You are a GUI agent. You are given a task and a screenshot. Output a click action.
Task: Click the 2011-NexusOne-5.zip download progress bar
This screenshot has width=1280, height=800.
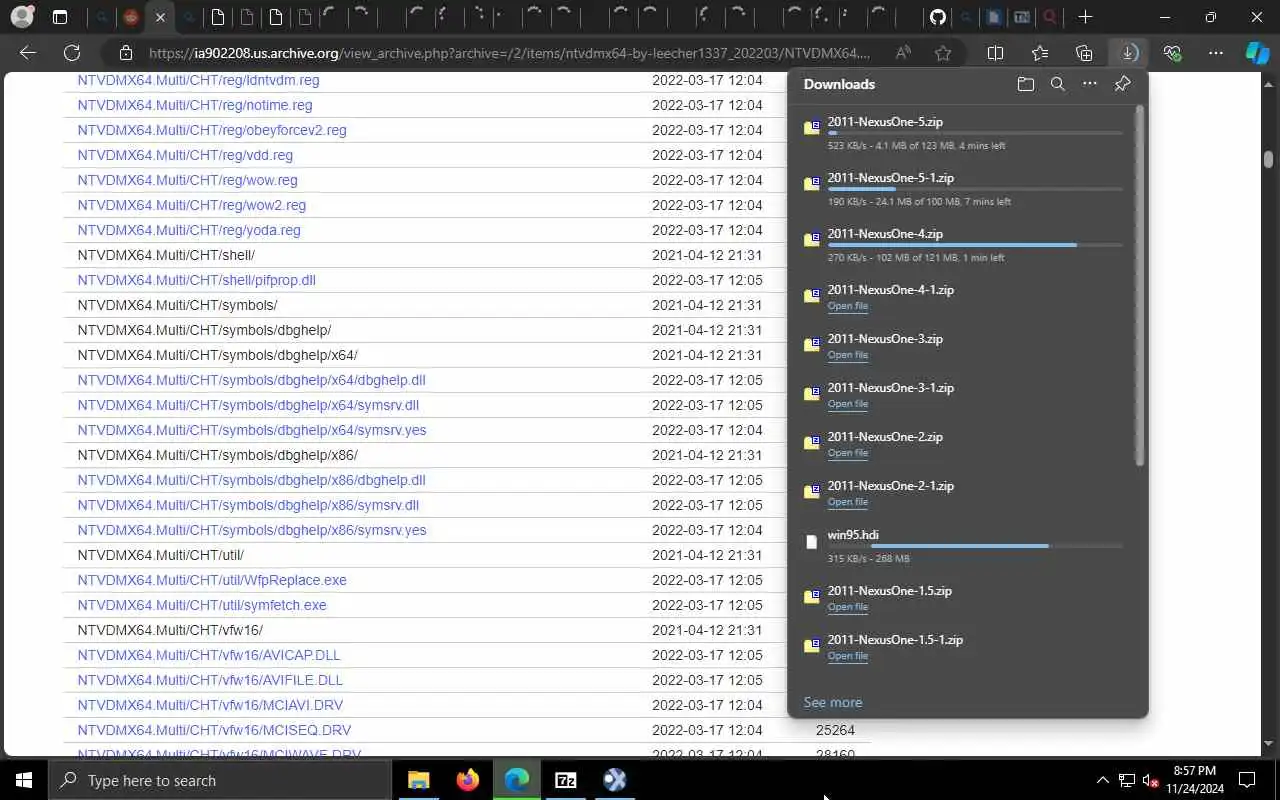[x=975, y=133]
